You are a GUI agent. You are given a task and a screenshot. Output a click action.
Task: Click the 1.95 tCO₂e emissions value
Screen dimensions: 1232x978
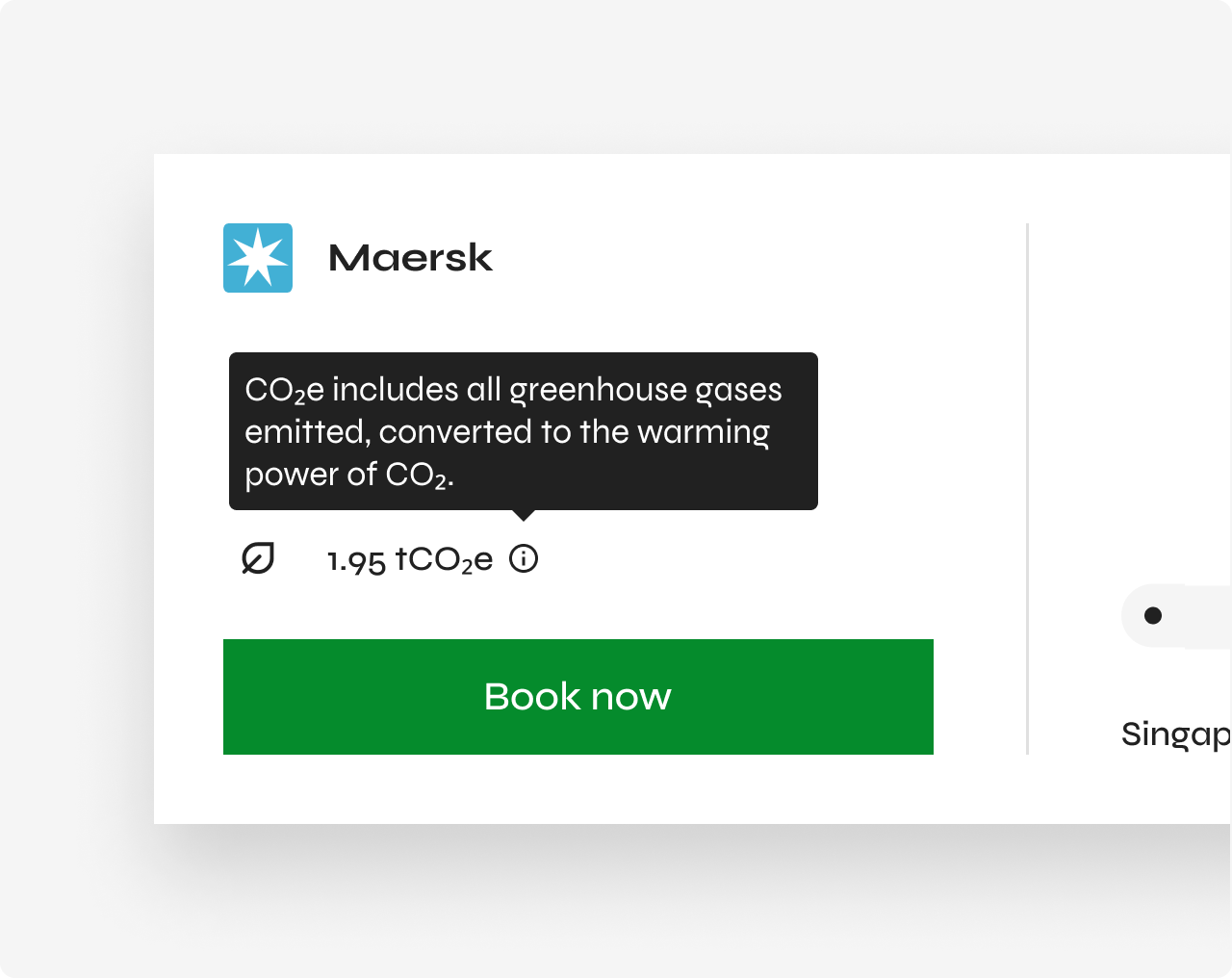[409, 558]
